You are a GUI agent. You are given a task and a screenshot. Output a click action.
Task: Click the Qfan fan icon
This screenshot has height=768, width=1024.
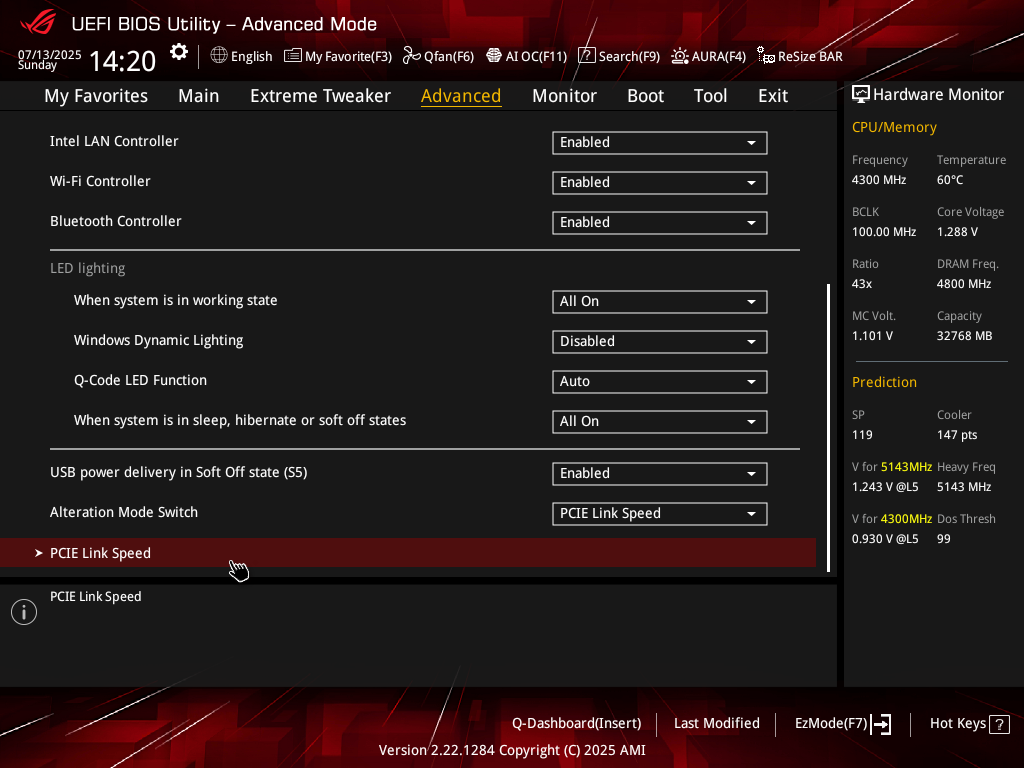click(411, 56)
